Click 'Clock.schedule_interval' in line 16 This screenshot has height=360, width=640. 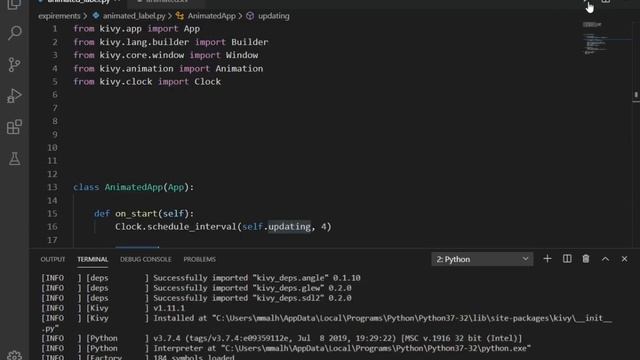click(x=176, y=227)
